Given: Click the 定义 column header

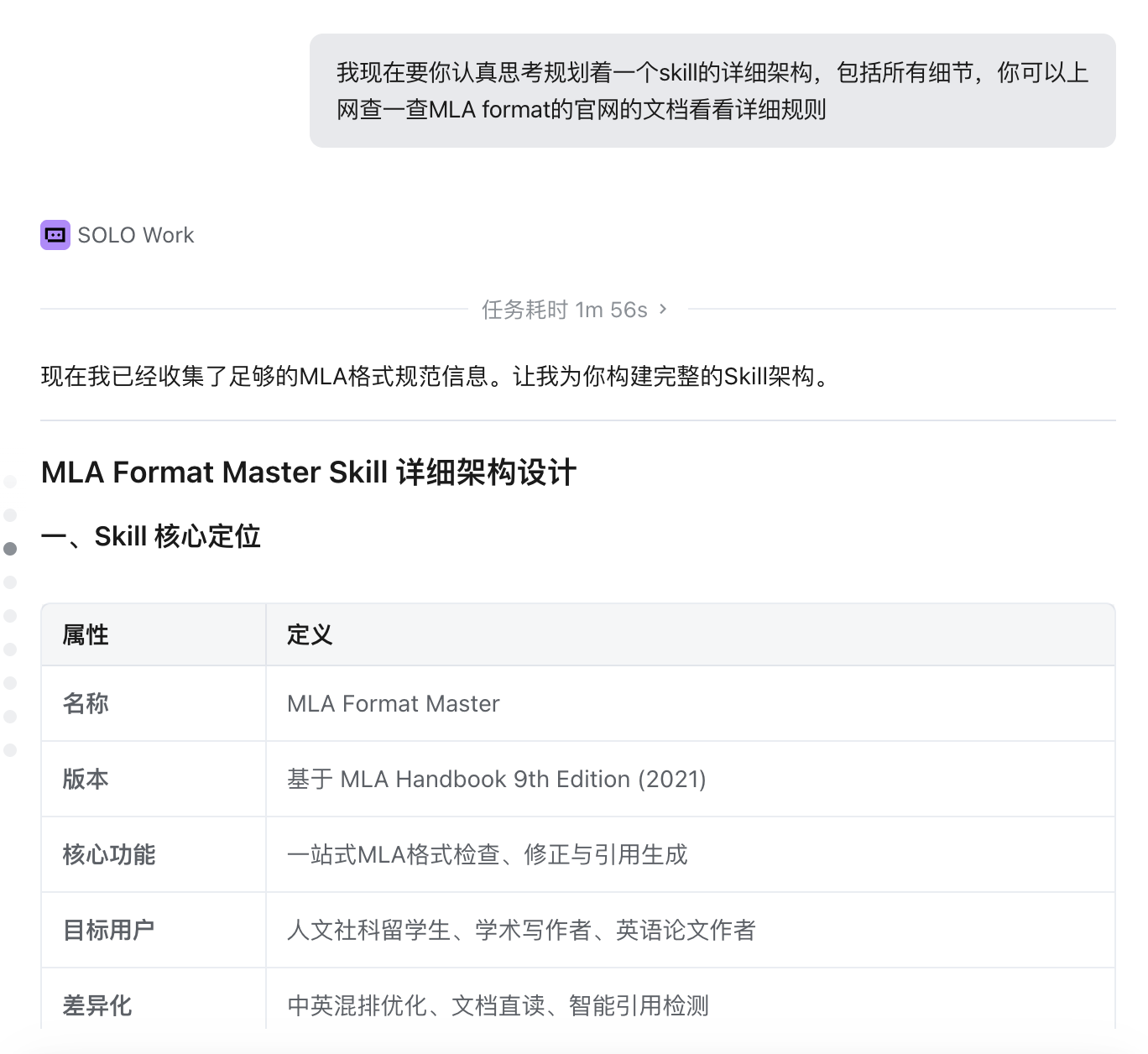Looking at the screenshot, I should pos(691,635).
